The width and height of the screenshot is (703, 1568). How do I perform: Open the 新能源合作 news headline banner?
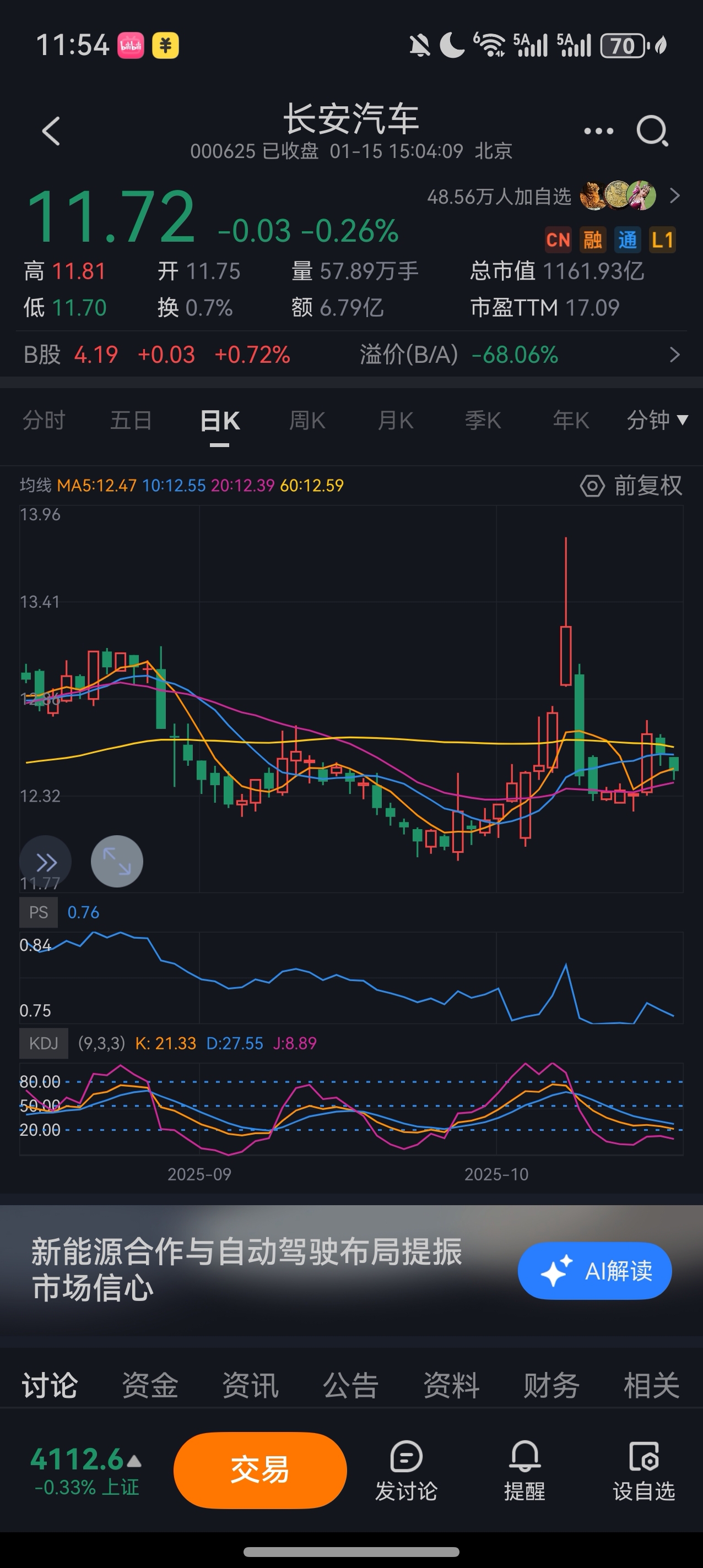pos(247,1270)
